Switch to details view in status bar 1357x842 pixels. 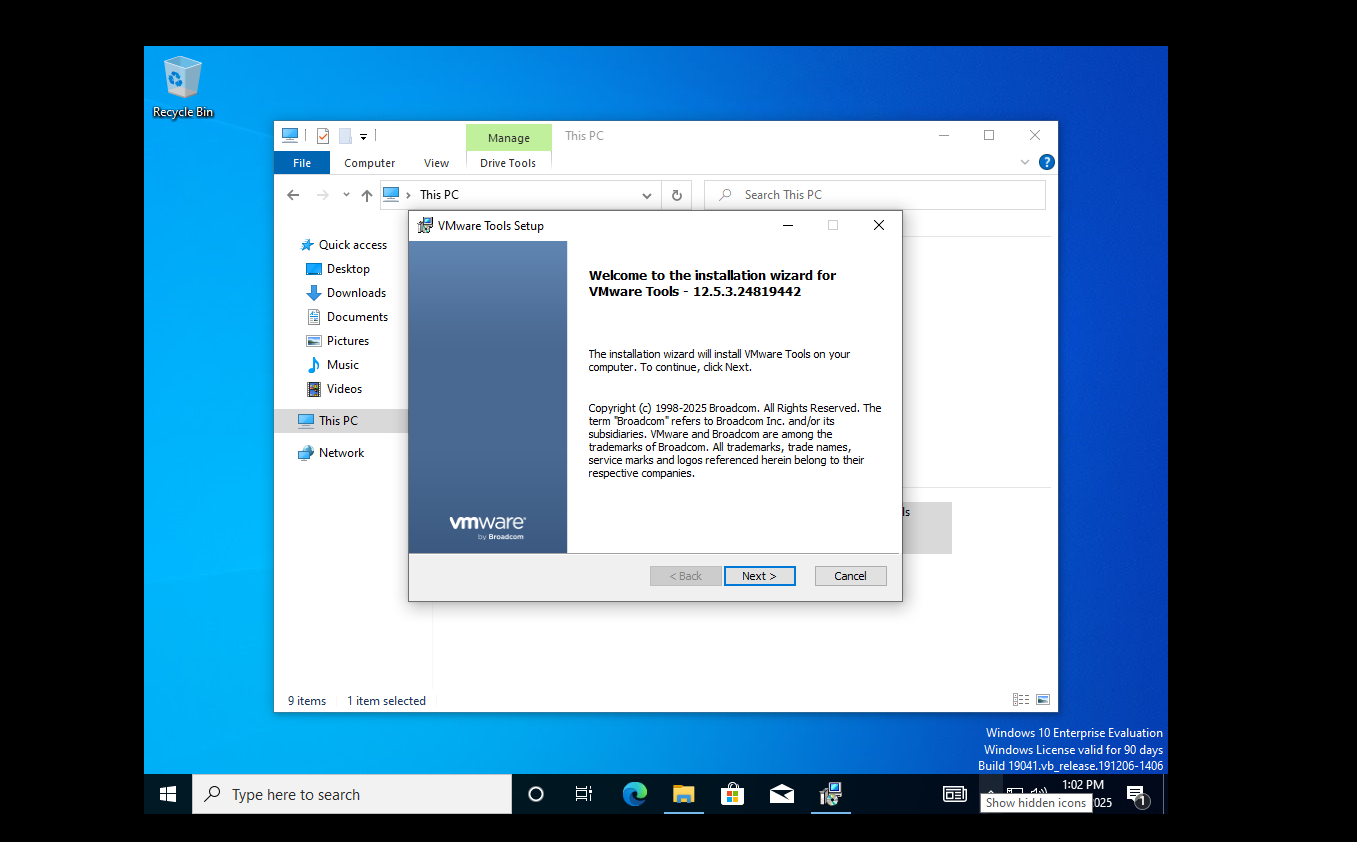1021,700
